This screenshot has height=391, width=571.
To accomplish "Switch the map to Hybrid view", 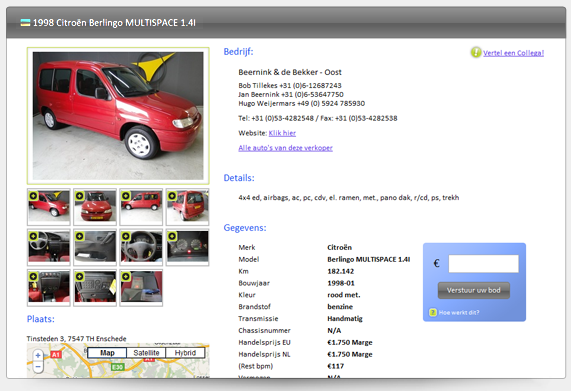I will tap(185, 353).
